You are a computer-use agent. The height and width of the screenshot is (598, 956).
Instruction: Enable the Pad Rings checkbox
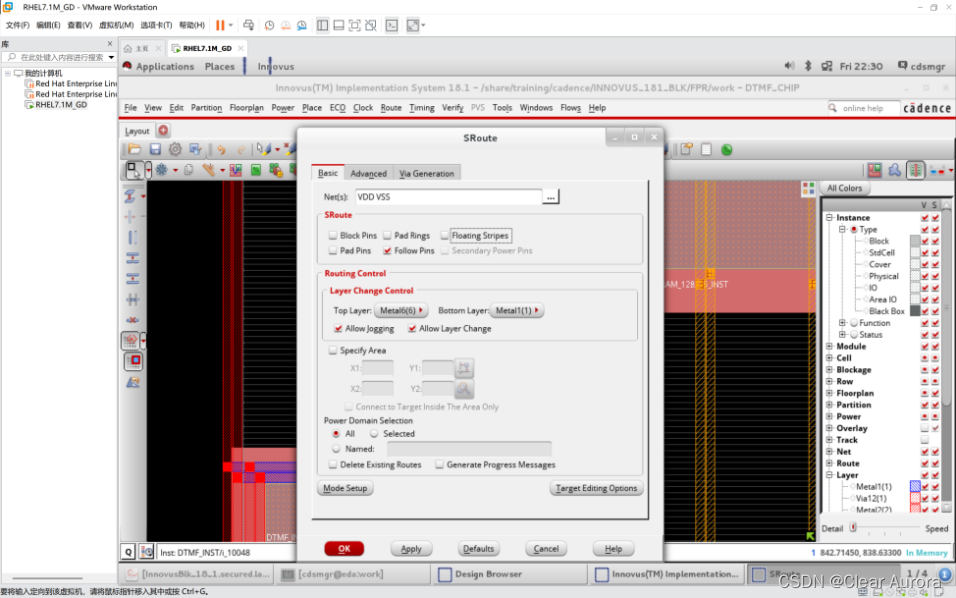pos(387,235)
